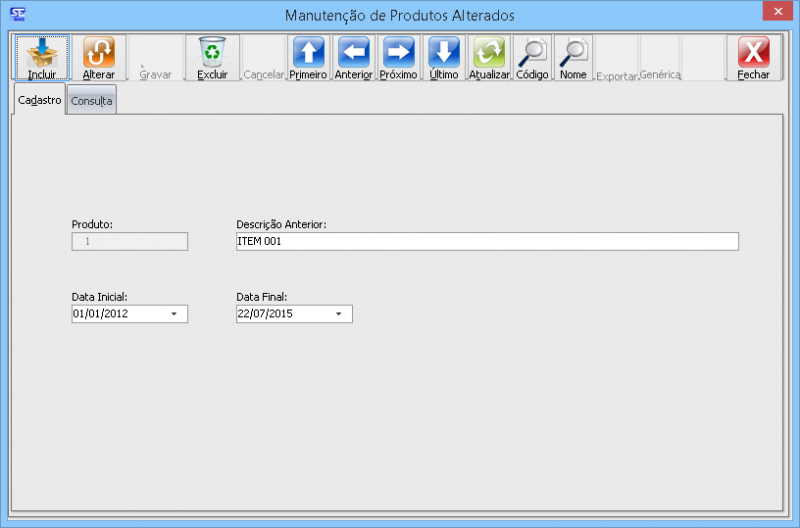Click the application icon in title bar
800x528 pixels.
tap(17, 14)
